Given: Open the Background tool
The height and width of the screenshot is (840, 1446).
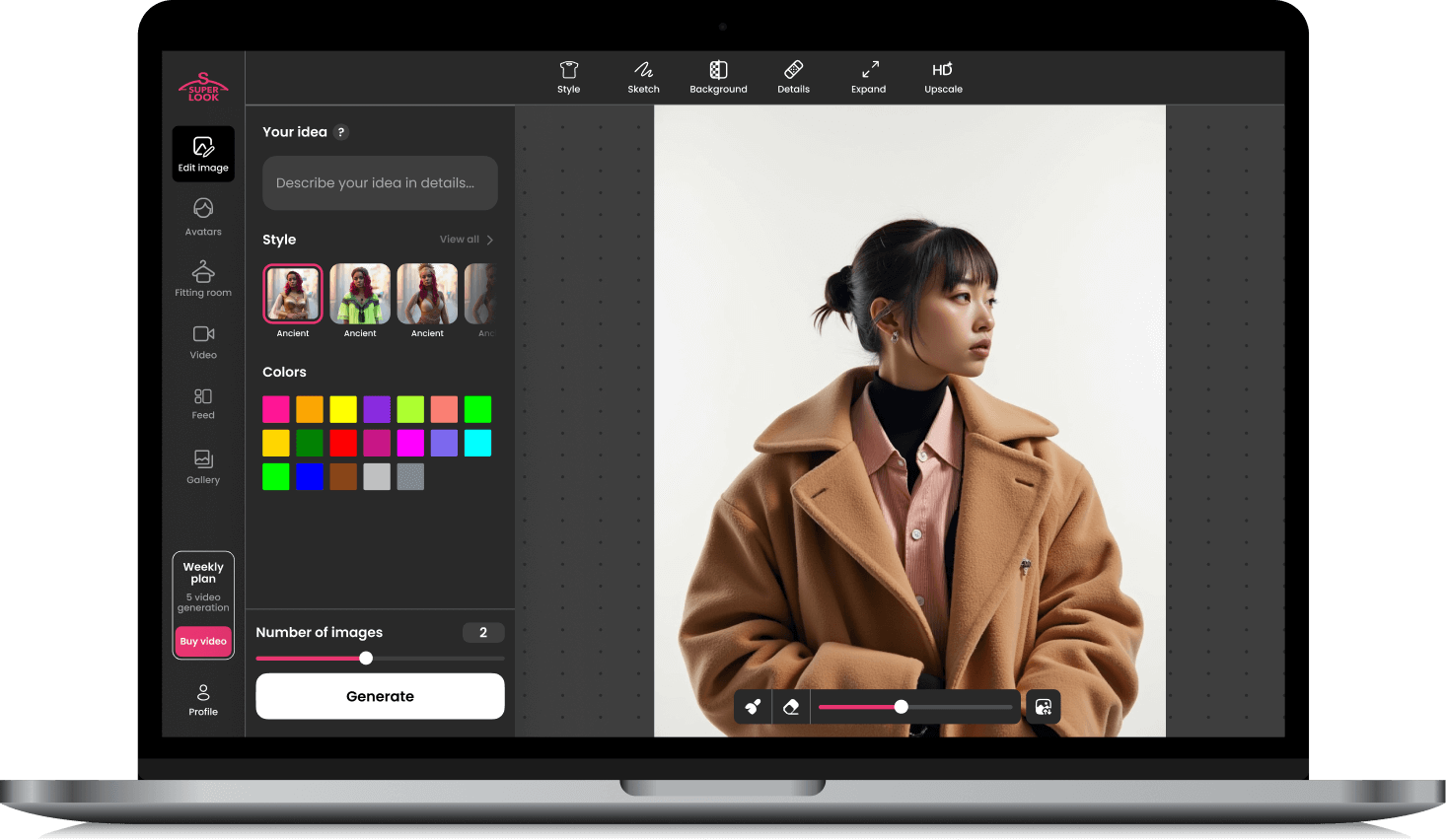Looking at the screenshot, I should point(718,77).
